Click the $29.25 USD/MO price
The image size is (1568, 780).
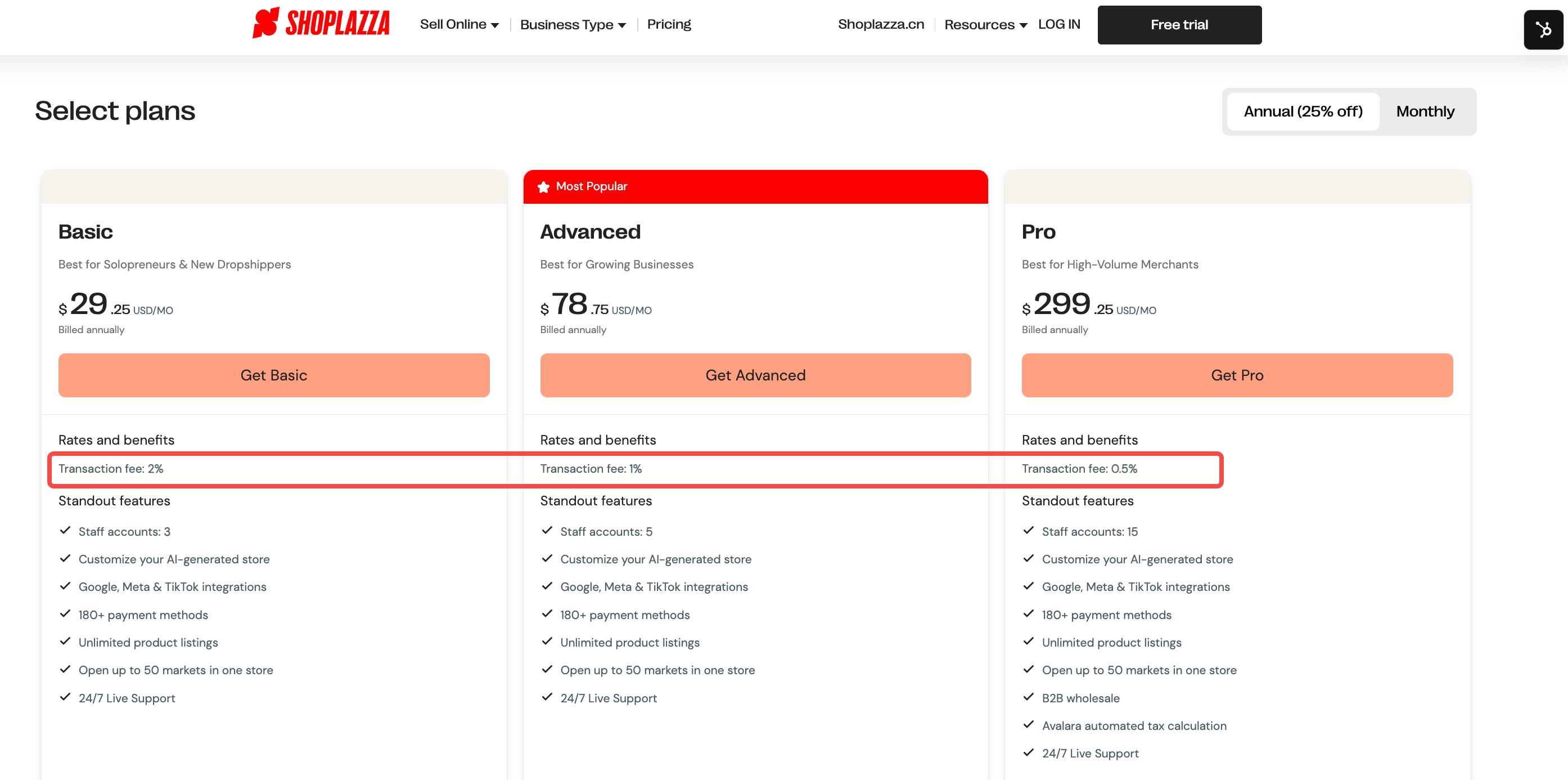point(116,304)
